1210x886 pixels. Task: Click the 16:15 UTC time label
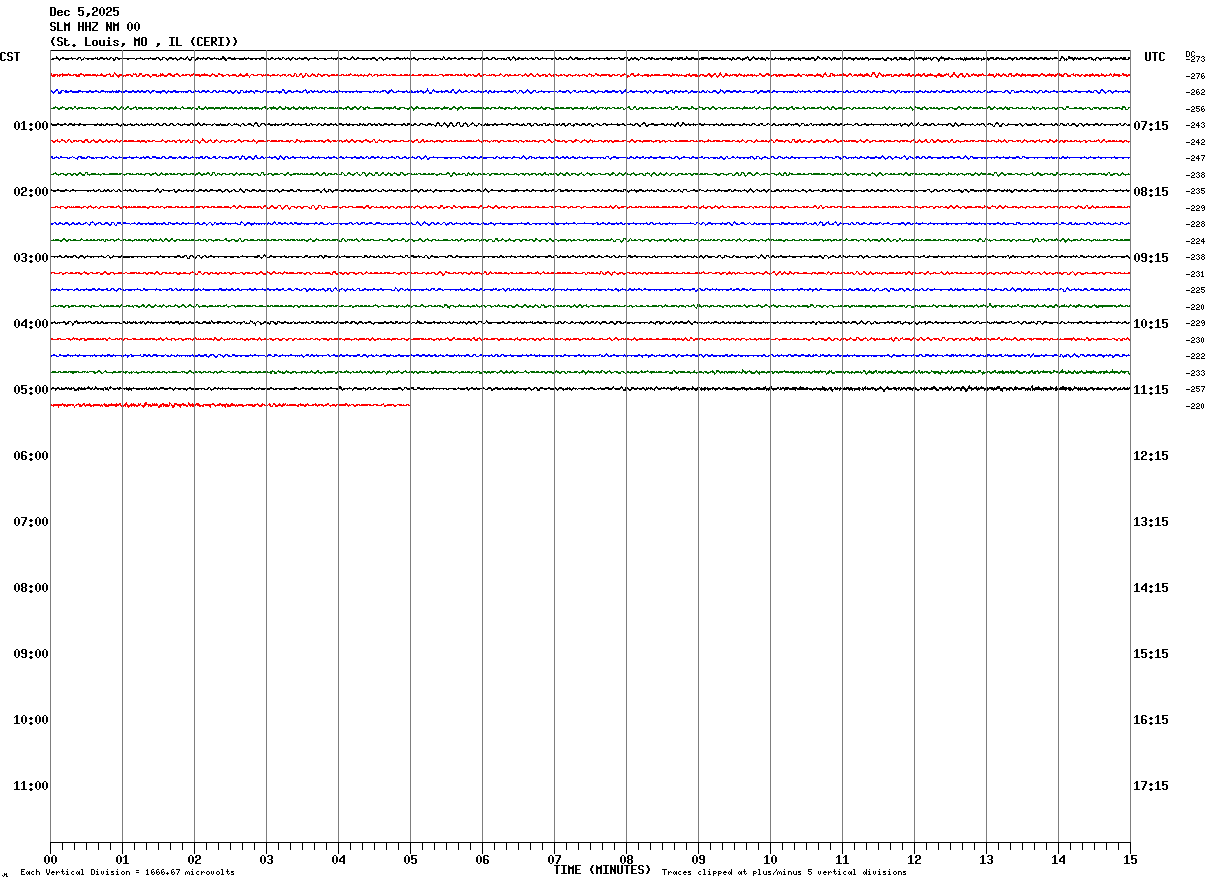click(x=1151, y=720)
